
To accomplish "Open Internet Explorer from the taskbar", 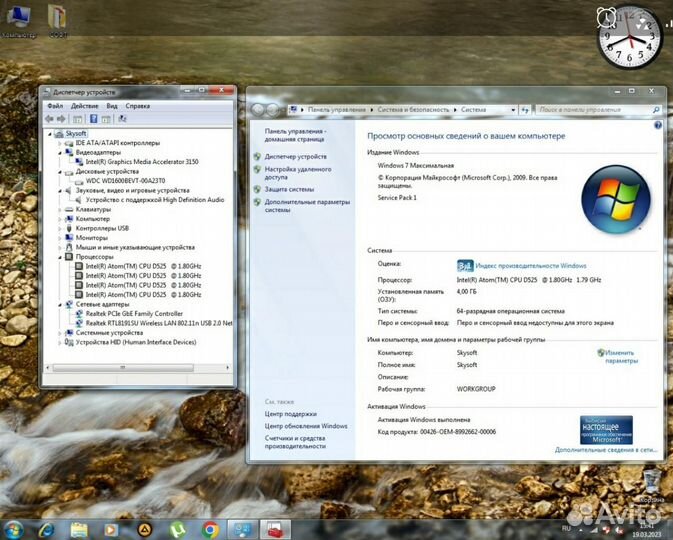I will (x=48, y=528).
